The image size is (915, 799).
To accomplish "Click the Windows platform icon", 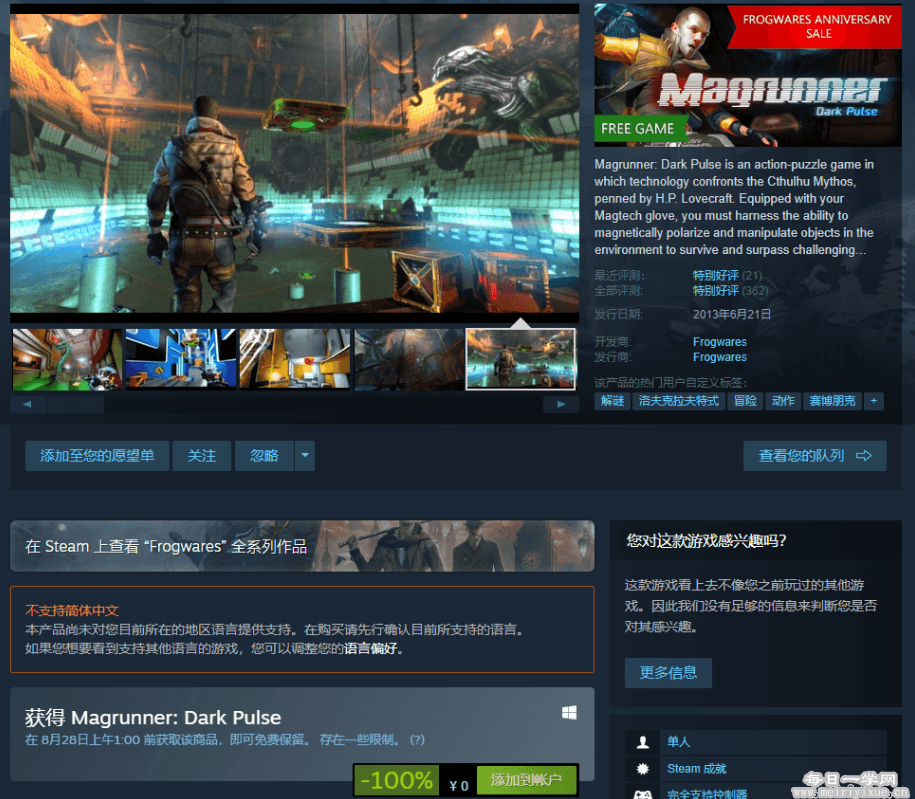I will point(569,713).
